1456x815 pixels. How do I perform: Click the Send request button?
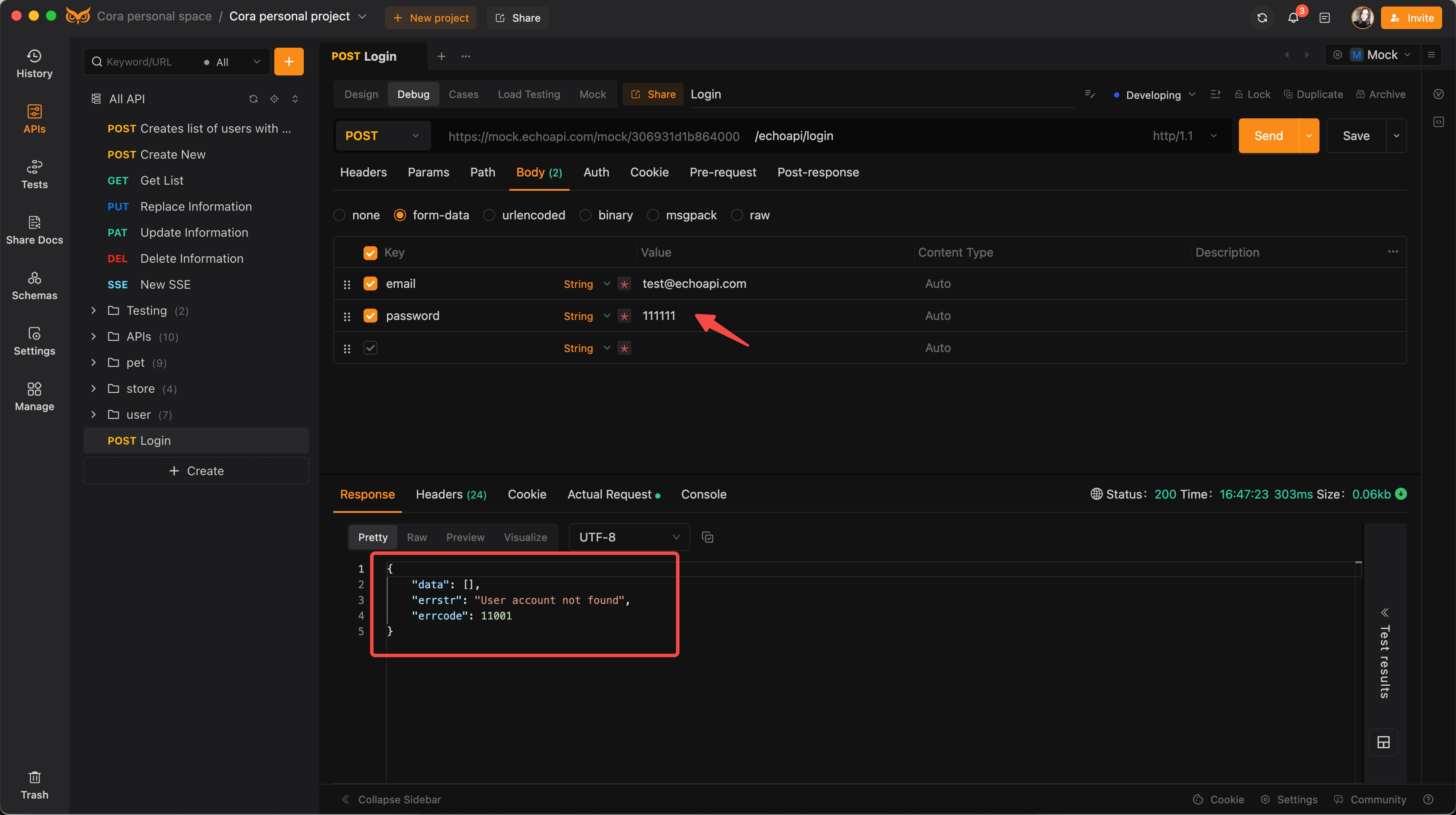coord(1268,135)
